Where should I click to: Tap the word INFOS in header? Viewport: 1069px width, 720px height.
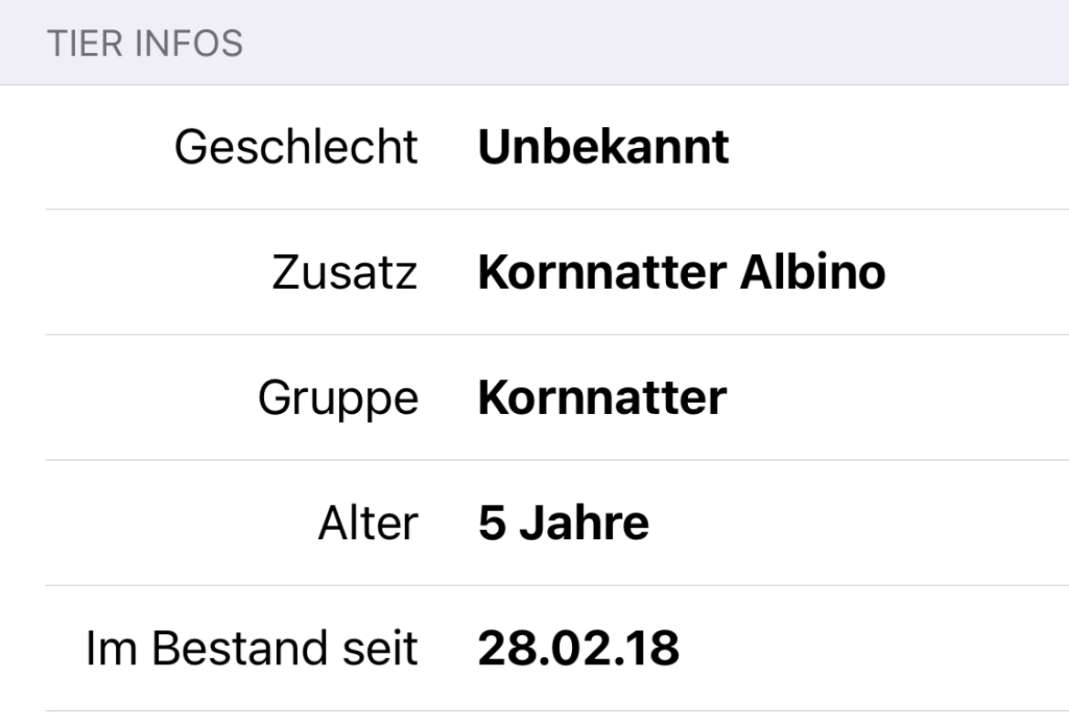(x=189, y=43)
